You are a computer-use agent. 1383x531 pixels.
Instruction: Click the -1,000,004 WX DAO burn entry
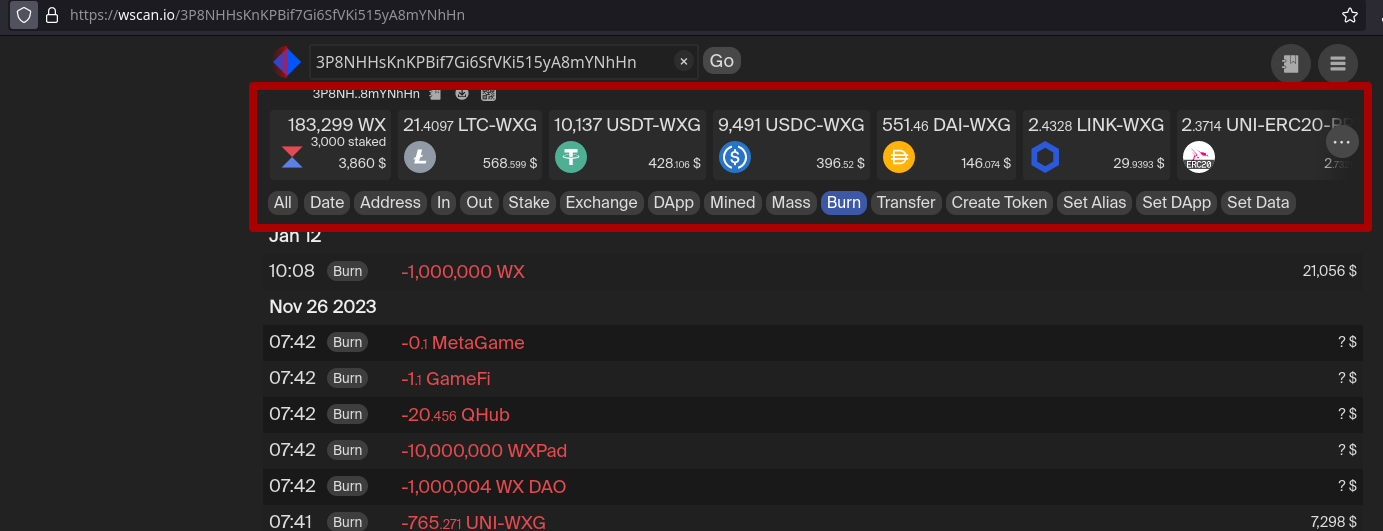click(484, 487)
